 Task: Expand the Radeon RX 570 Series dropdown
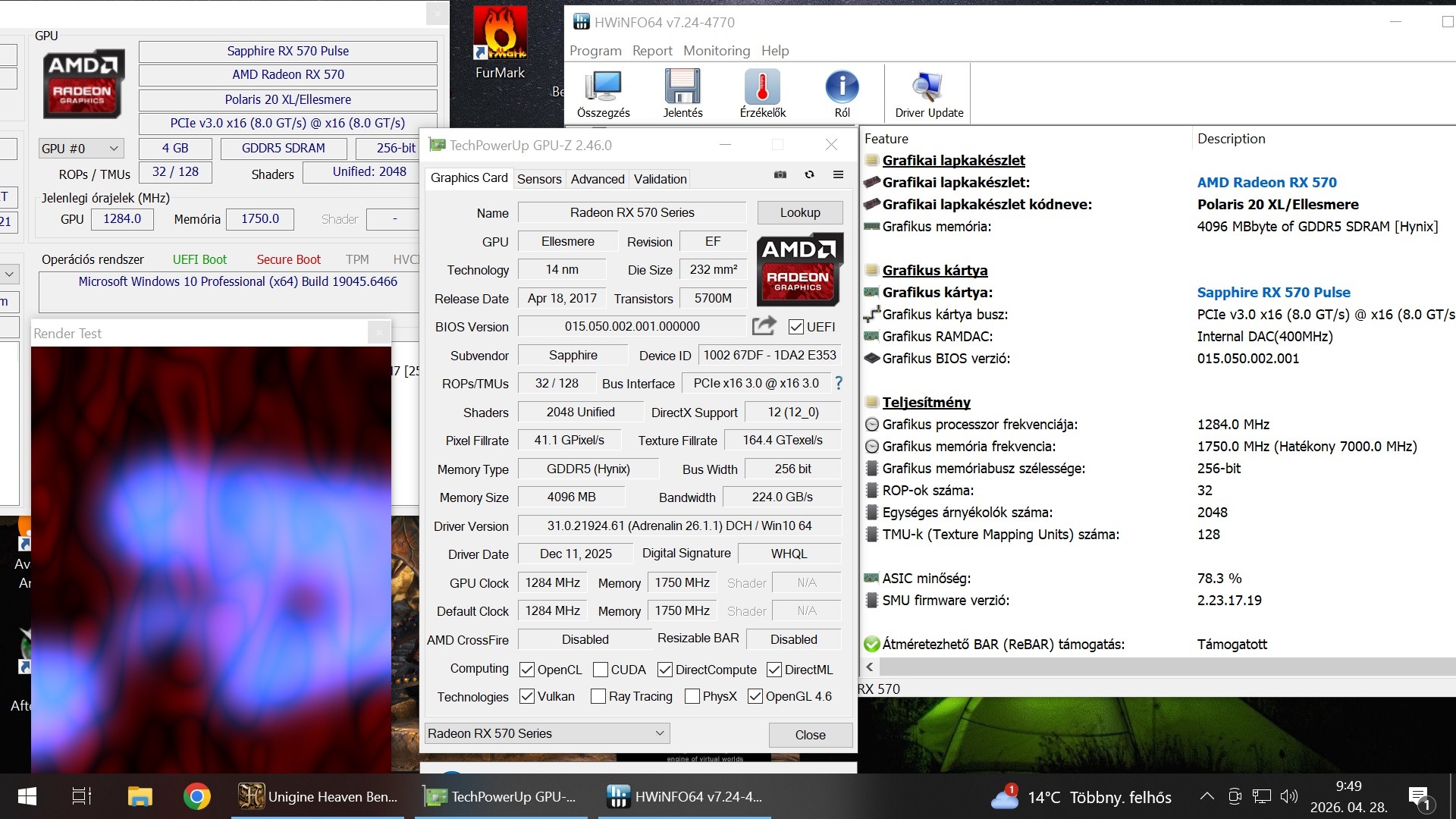pos(659,733)
